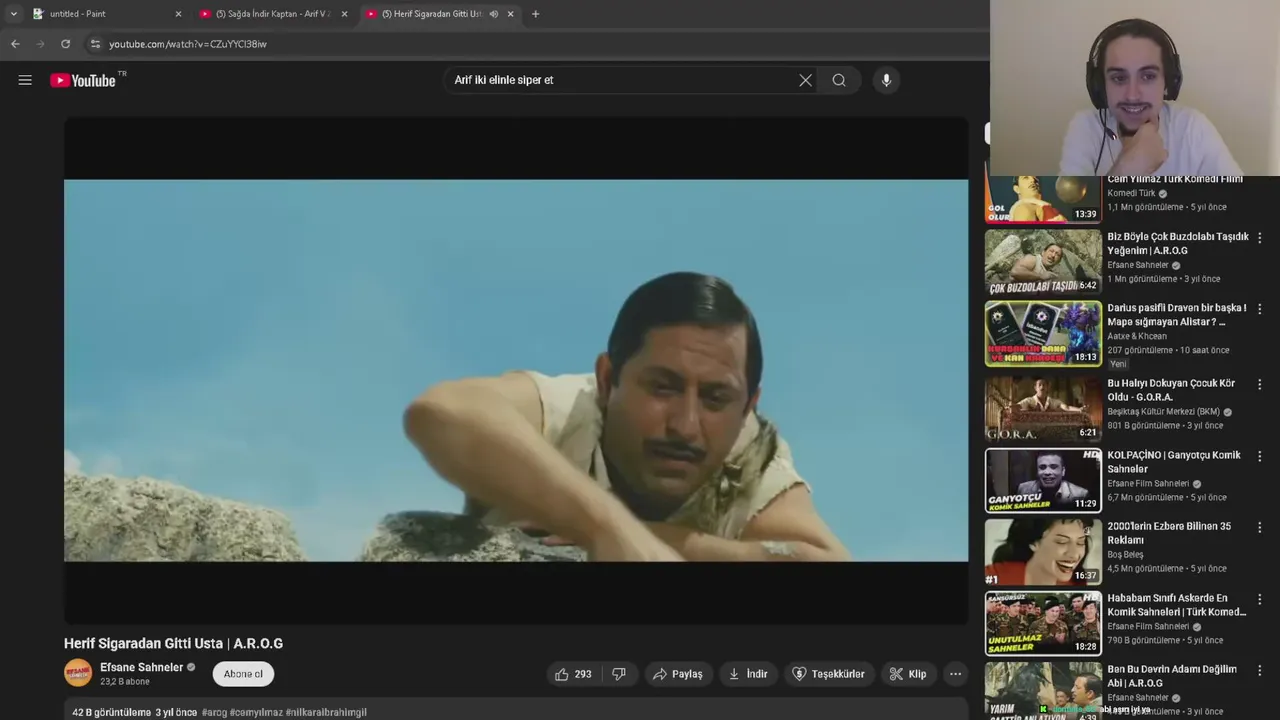Go back with browser back arrow

(15, 44)
